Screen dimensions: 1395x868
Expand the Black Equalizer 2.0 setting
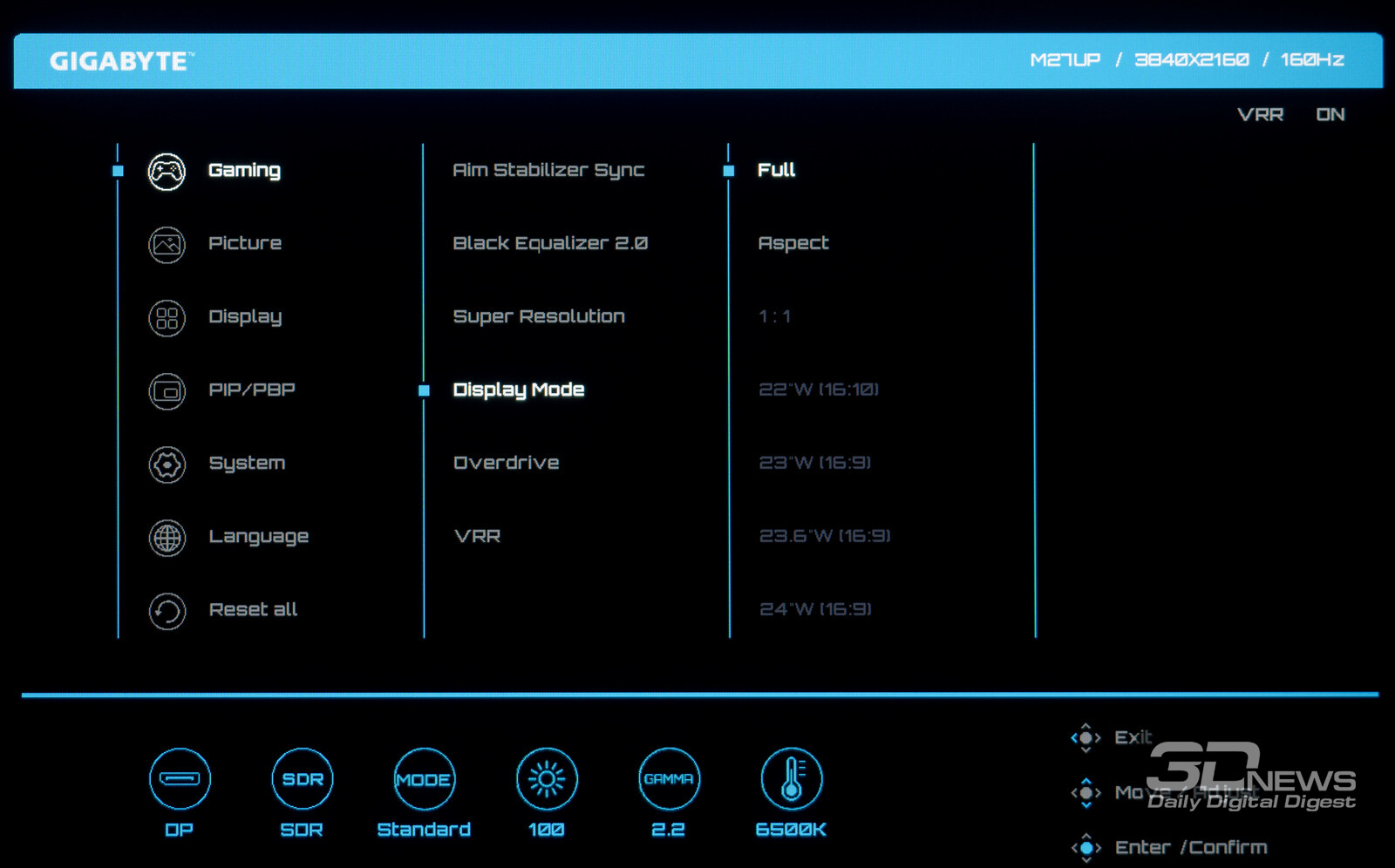point(549,243)
